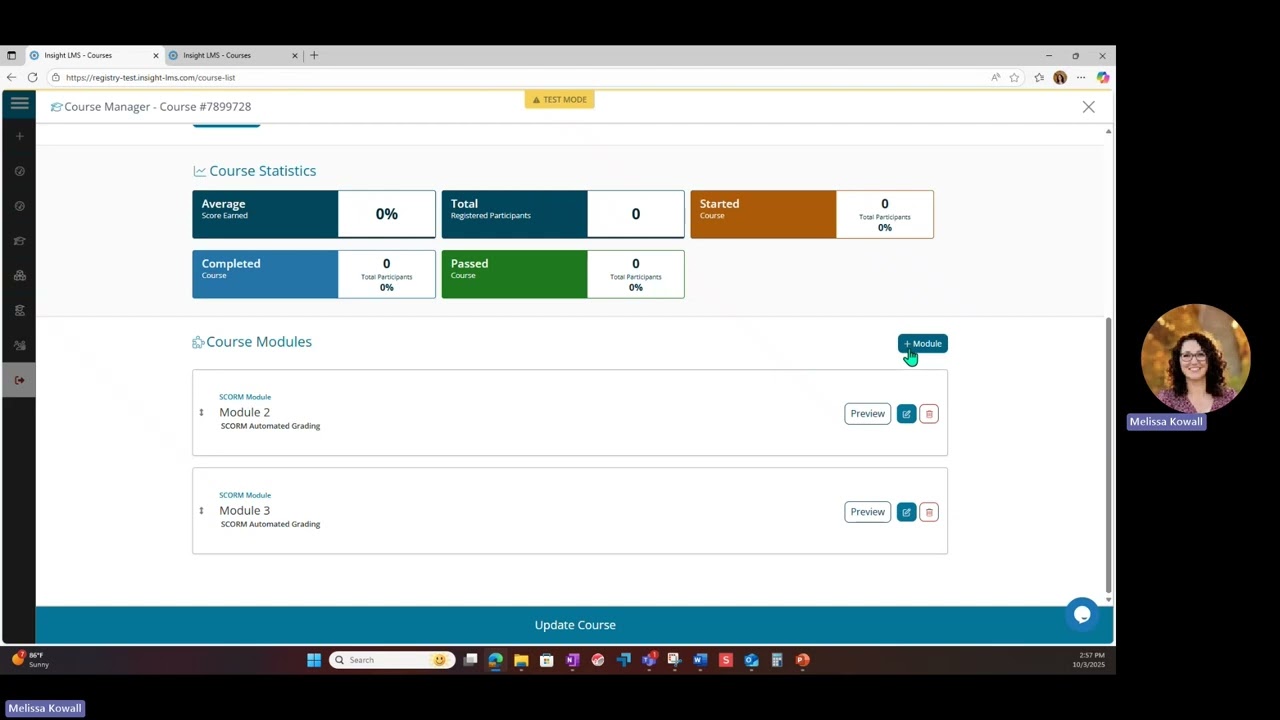Open the browser Settings and more menu
Image resolution: width=1280 pixels, height=720 pixels.
point(1081,78)
